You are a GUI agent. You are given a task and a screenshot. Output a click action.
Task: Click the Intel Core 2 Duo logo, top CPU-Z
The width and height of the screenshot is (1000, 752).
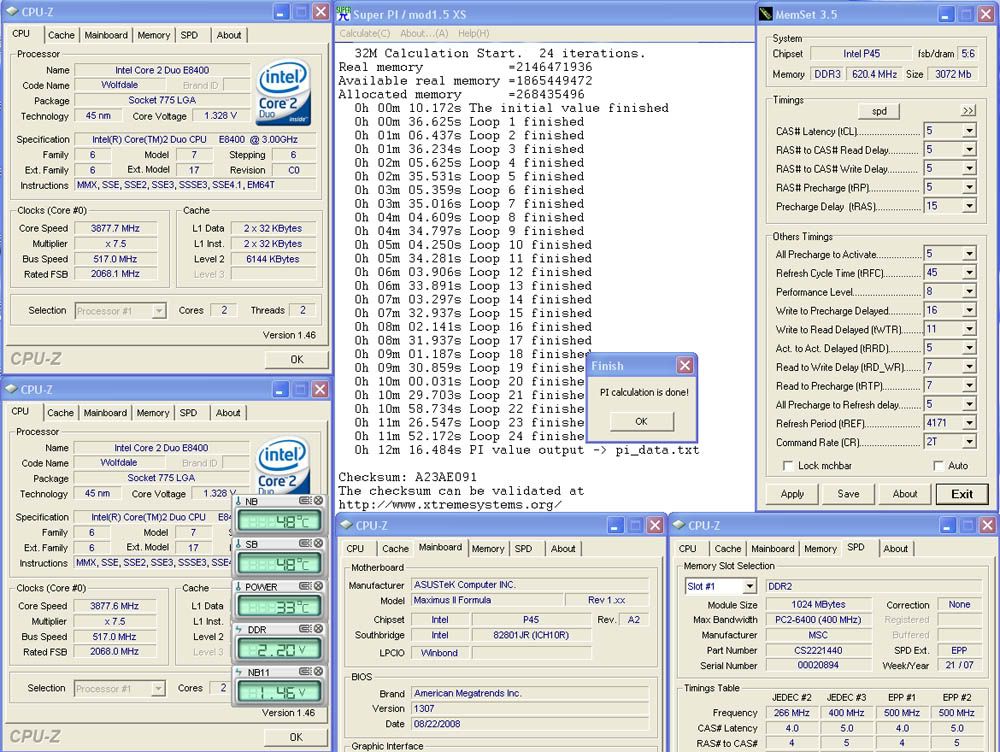click(284, 92)
